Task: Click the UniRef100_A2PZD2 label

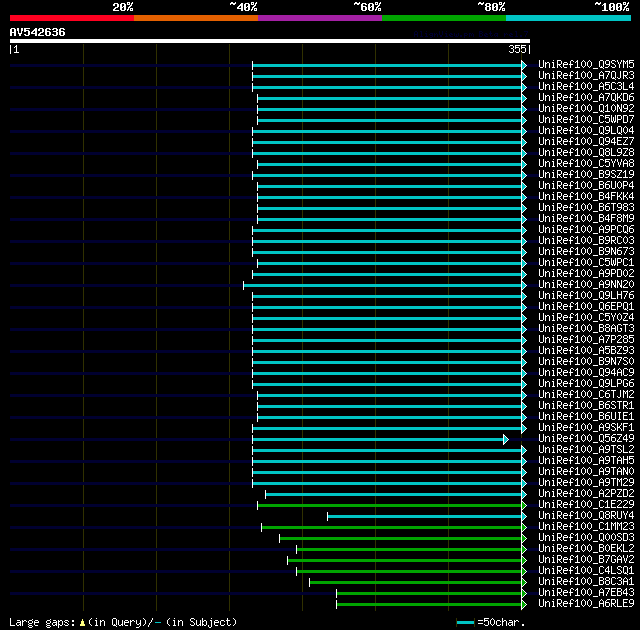Action: pos(586,494)
